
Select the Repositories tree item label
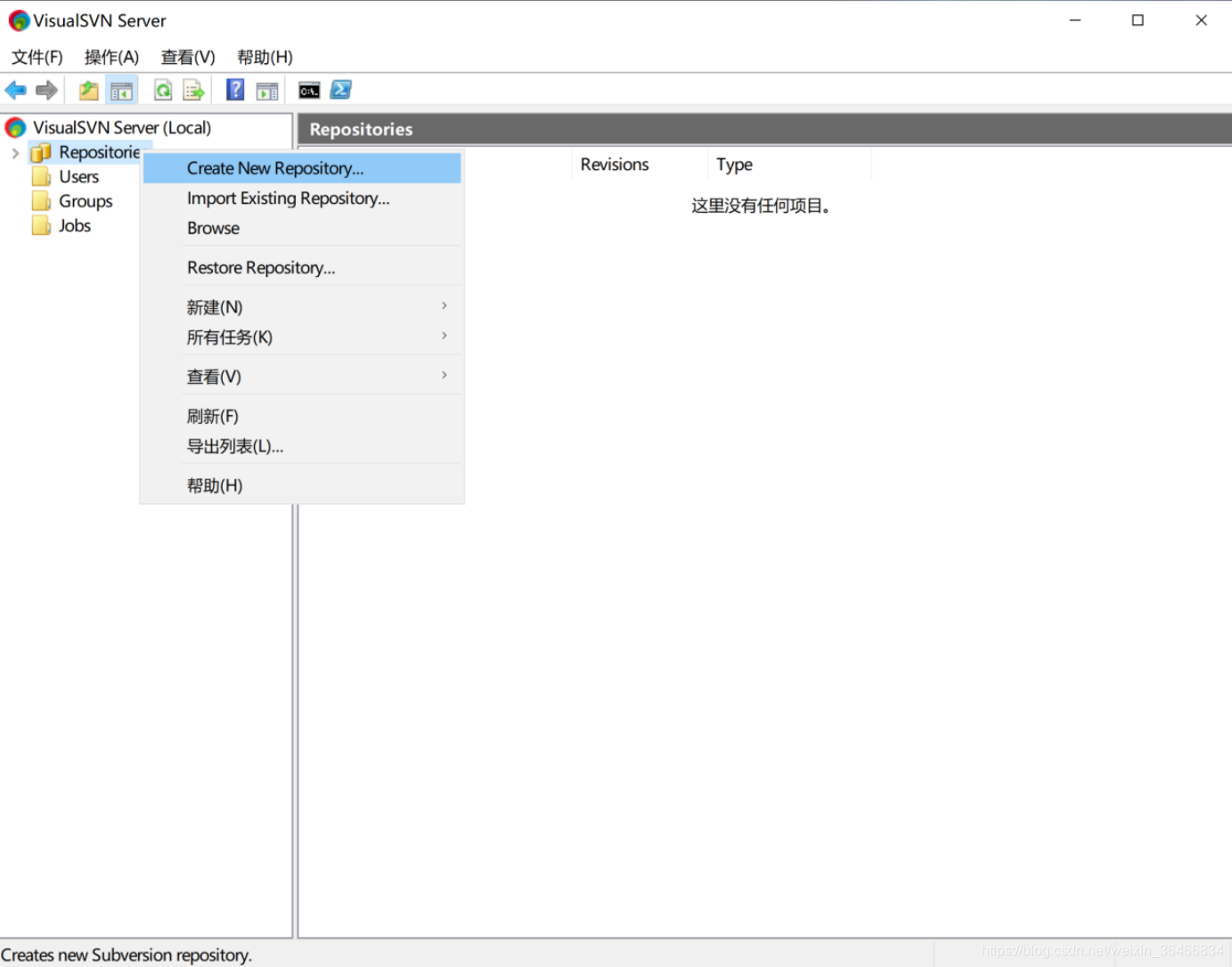coord(100,152)
